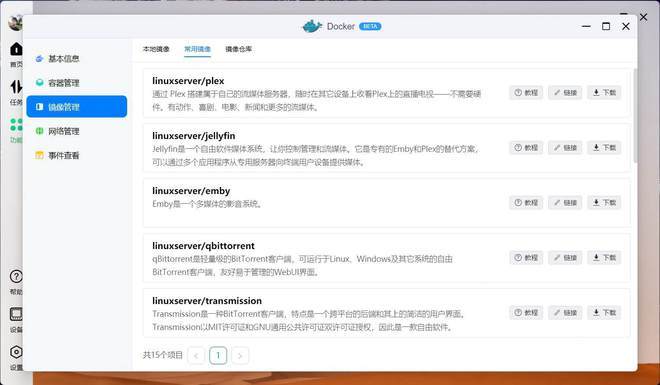Go to the next page arrow

240,356
